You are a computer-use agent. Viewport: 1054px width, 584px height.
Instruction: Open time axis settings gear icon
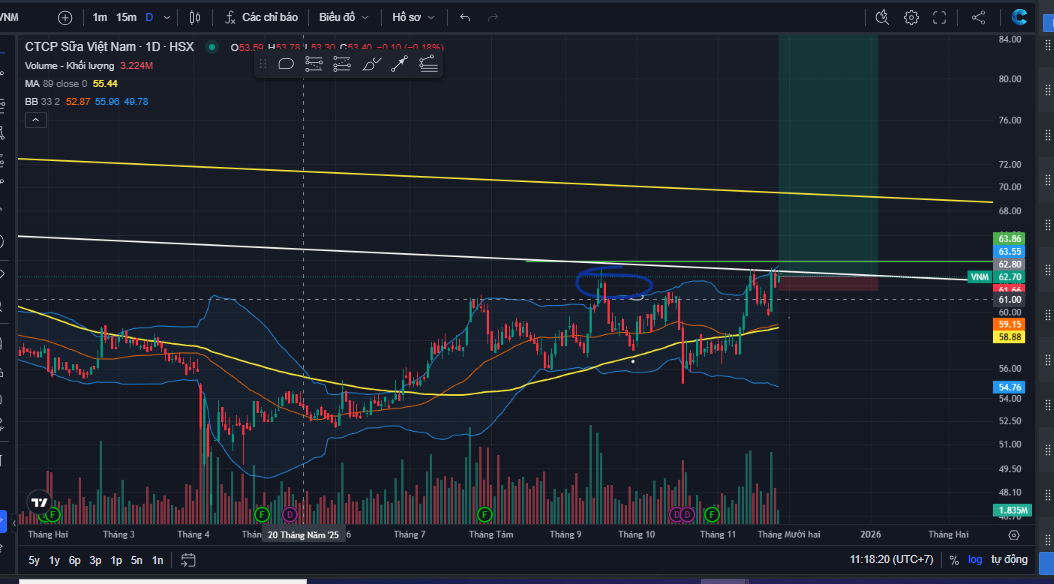(1014, 535)
